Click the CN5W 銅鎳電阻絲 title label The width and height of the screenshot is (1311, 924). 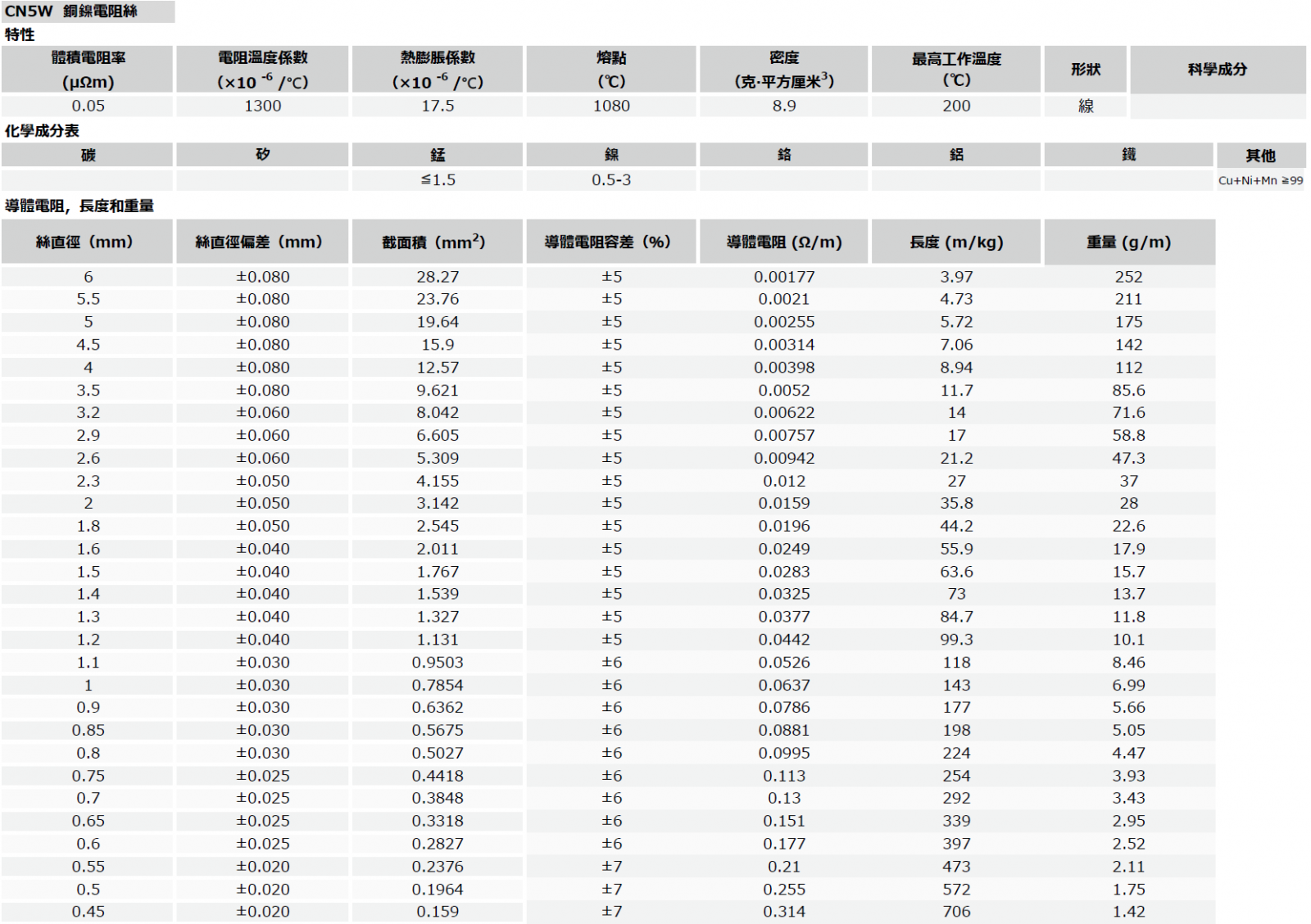coord(72,11)
